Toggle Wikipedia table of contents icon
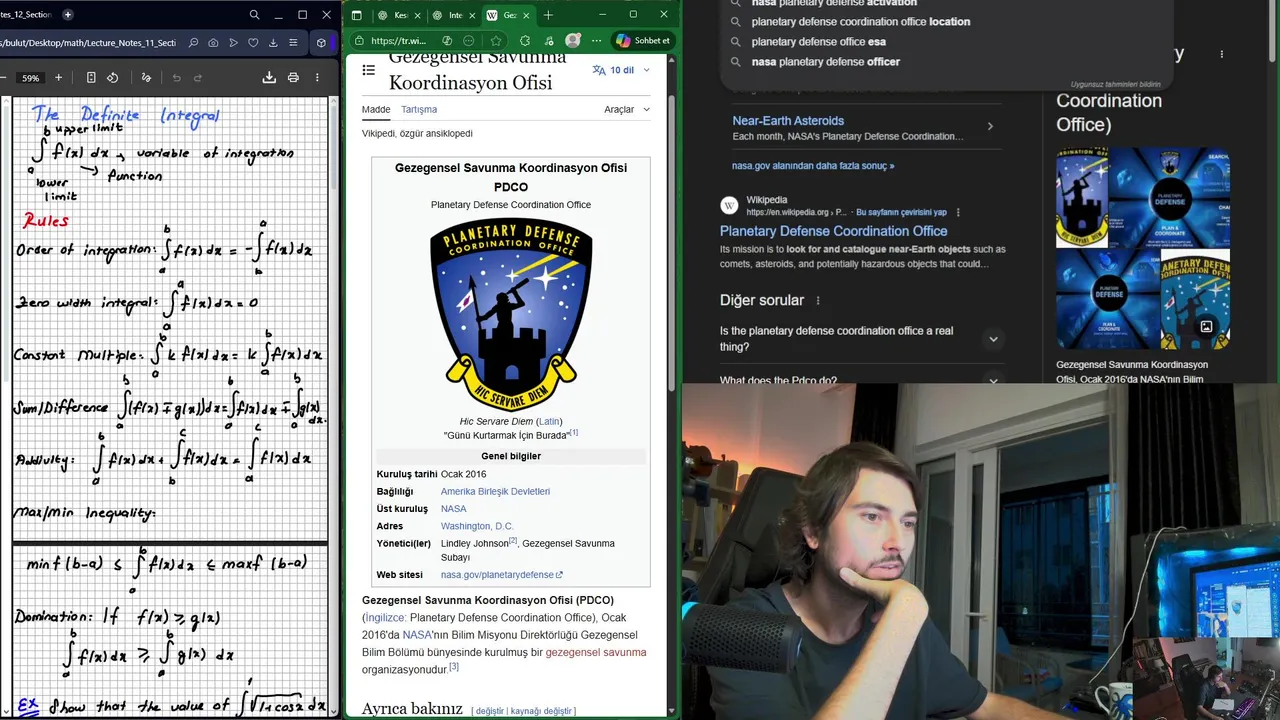Image resolution: width=1280 pixels, height=720 pixels. pos(369,70)
